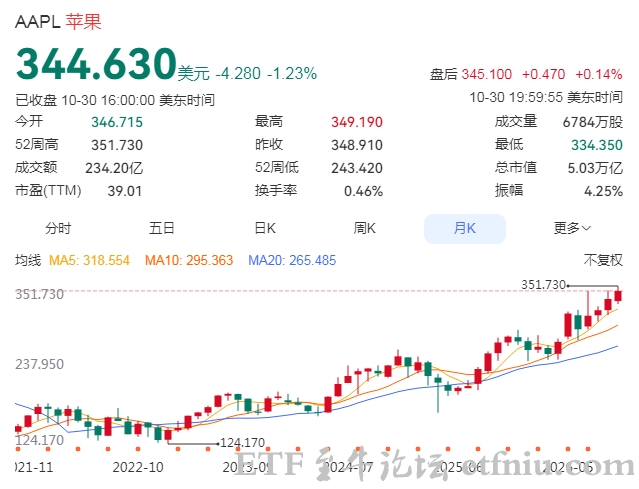Click the 成交量 value 6784万股
Image resolution: width=639 pixels, height=489 pixels.
click(x=593, y=122)
